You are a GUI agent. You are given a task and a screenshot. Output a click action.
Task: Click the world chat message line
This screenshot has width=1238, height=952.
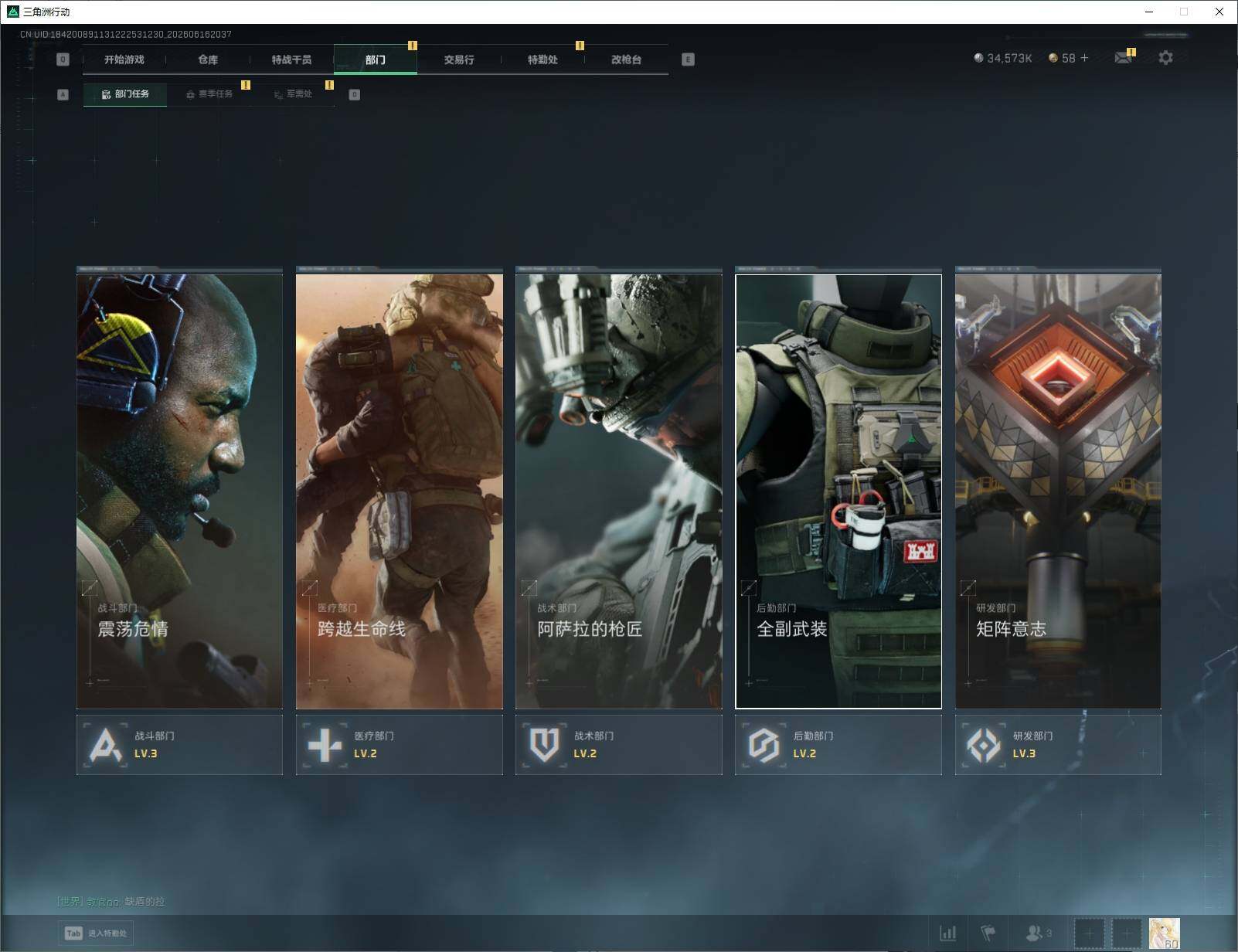point(111,902)
